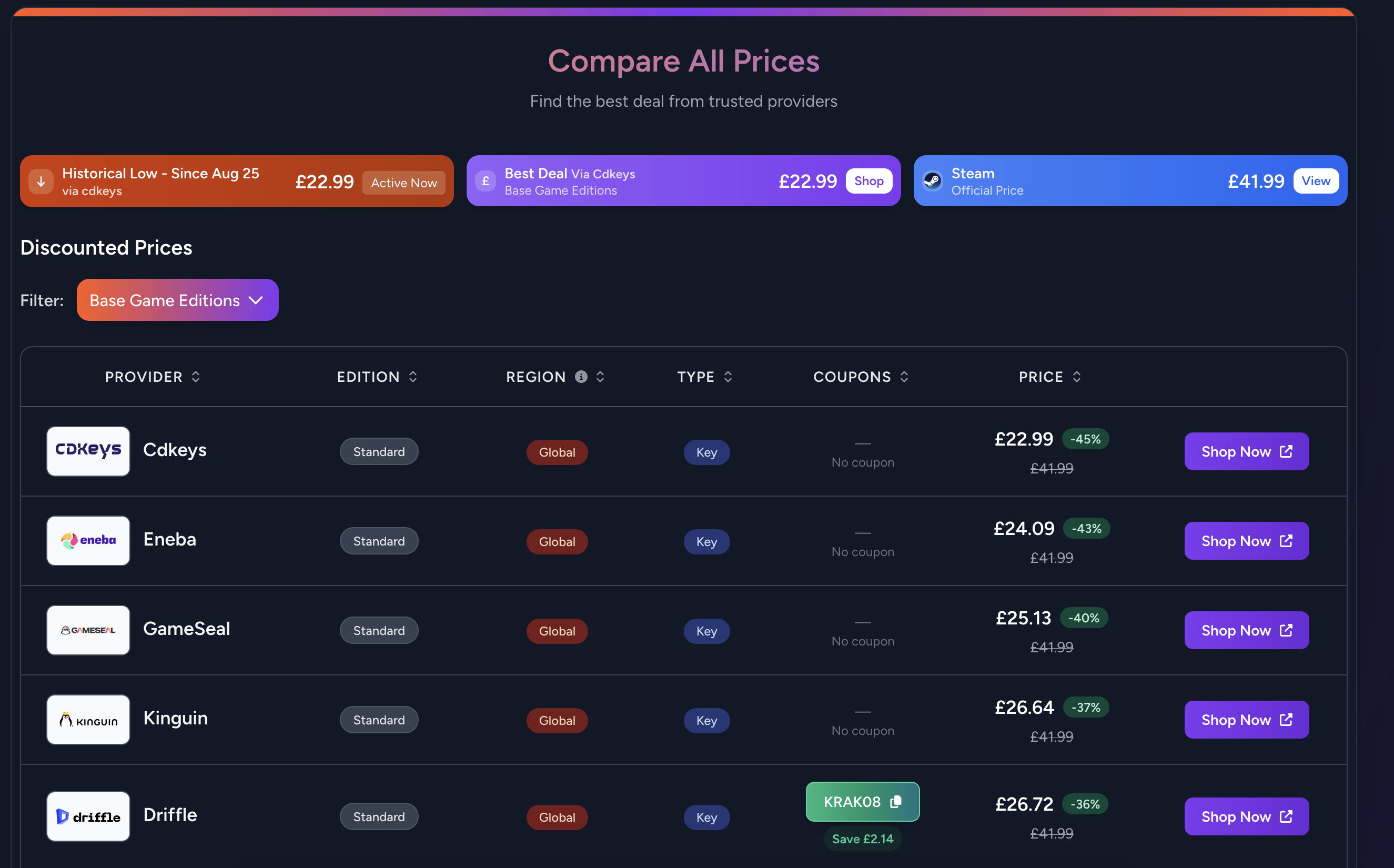The width and height of the screenshot is (1394, 868).
Task: Click the Steam logo icon
Action: 933,181
